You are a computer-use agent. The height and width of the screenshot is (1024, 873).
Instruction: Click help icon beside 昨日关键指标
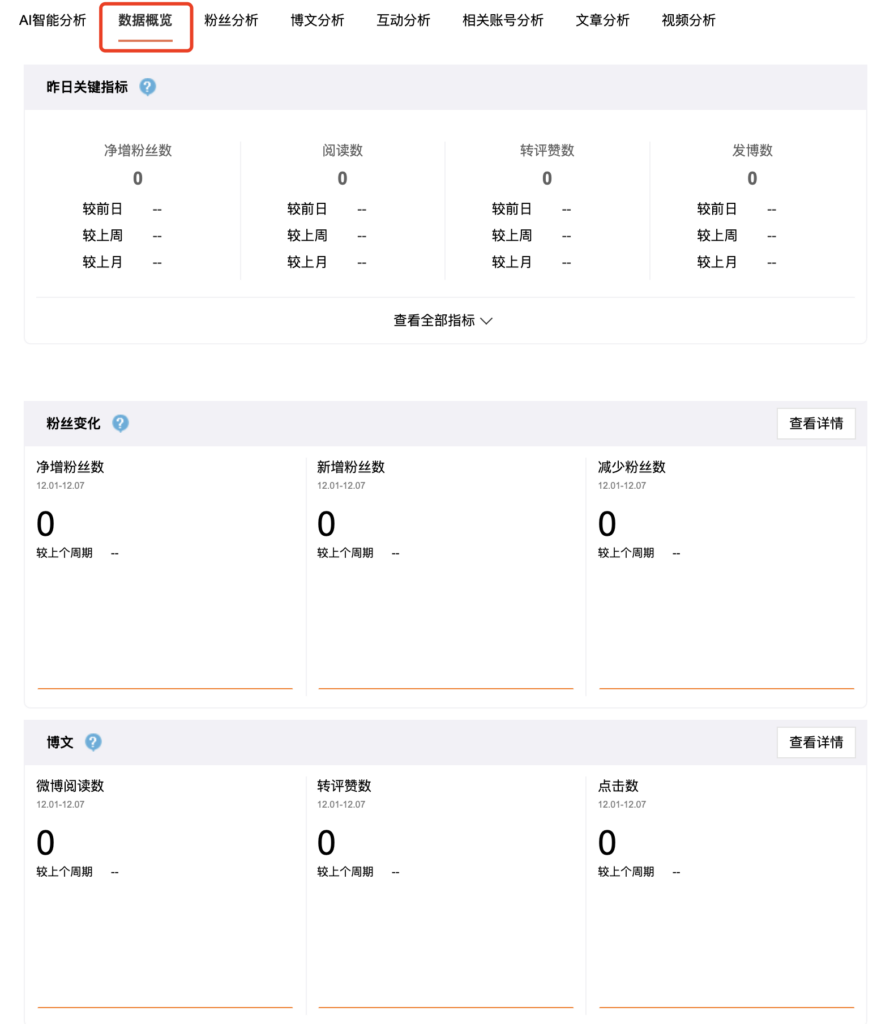[x=148, y=87]
